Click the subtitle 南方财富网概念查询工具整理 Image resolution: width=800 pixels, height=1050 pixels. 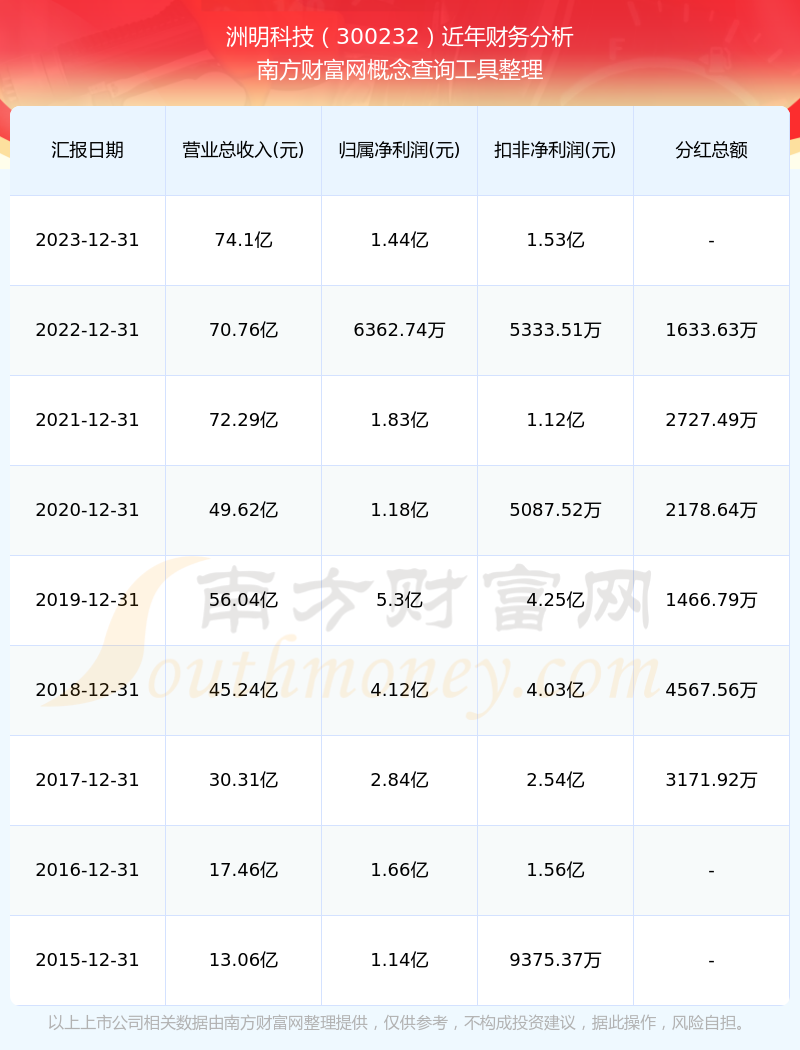tap(400, 70)
